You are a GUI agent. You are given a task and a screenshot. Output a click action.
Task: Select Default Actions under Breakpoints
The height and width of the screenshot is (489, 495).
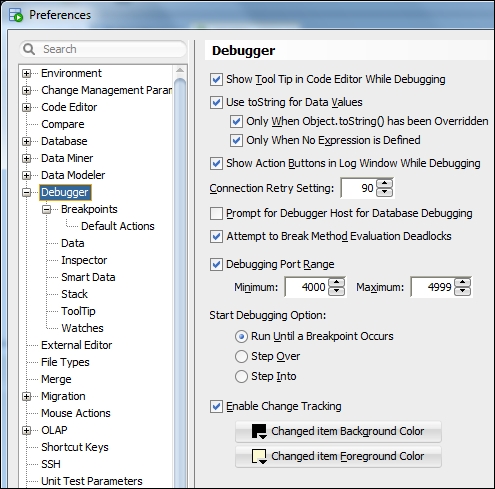tap(118, 226)
